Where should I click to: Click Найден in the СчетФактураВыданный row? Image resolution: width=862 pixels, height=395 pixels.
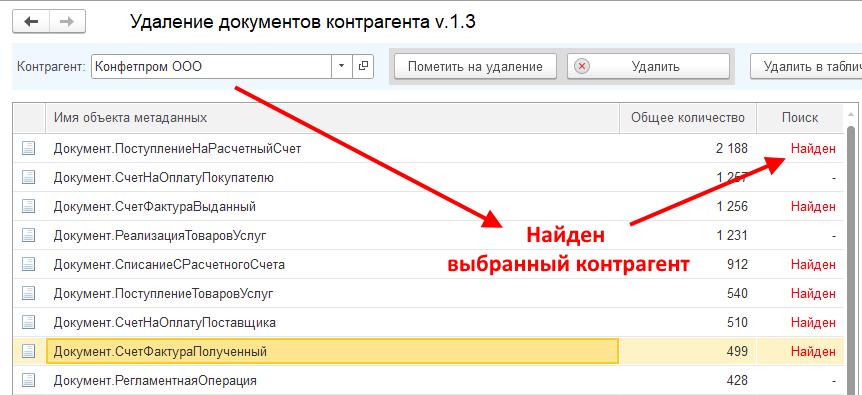(x=813, y=207)
